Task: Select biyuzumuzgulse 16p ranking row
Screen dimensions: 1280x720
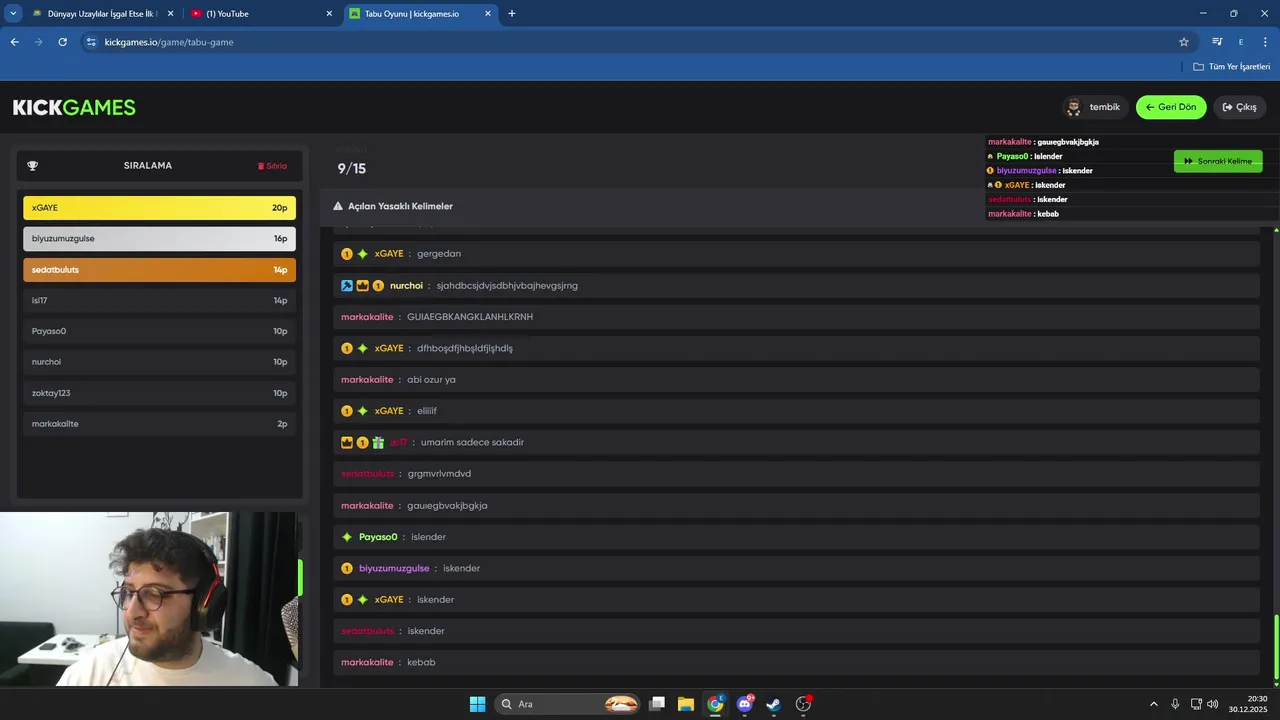Action: click(160, 239)
